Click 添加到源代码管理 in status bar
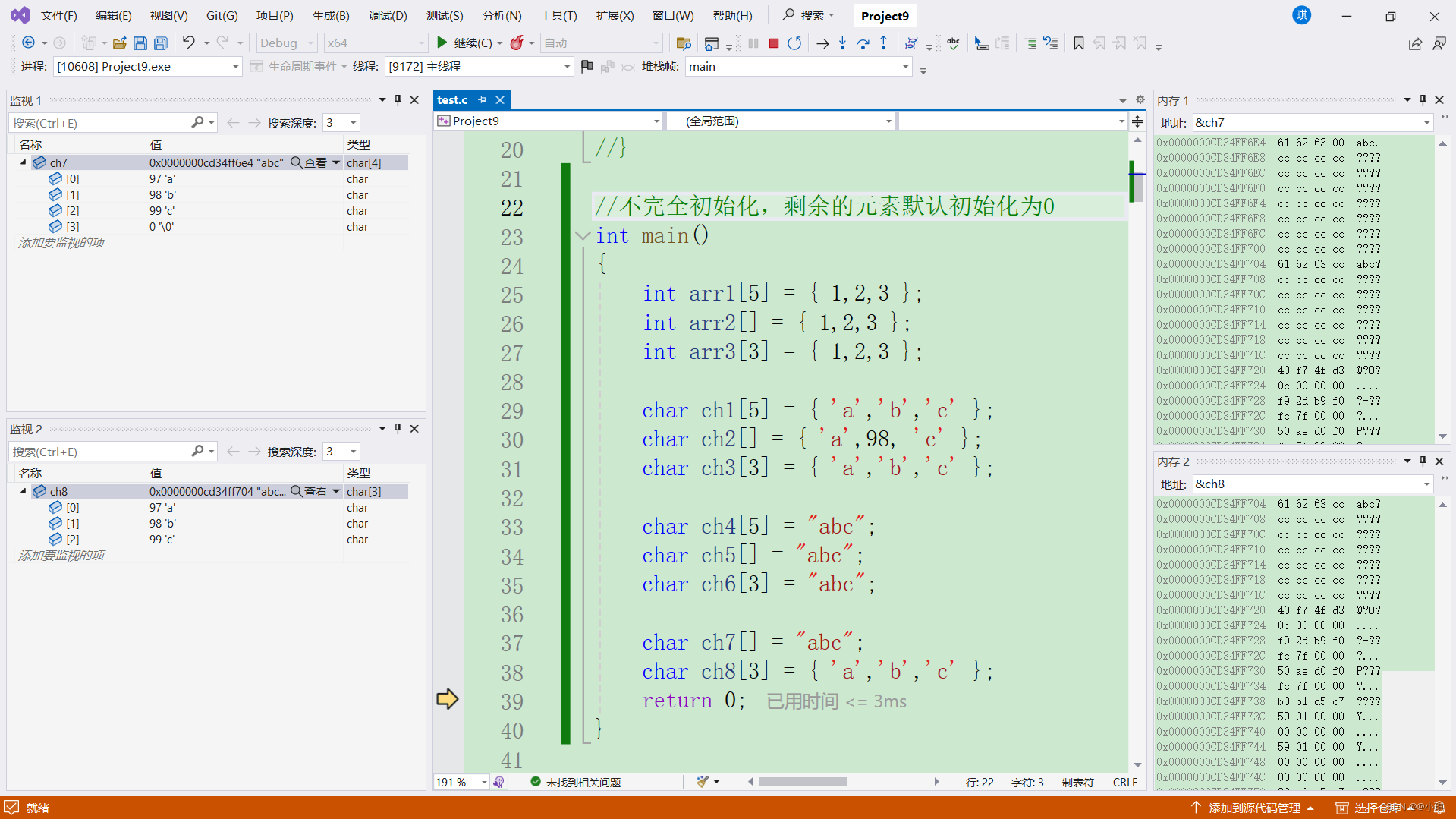This screenshot has height=819, width=1456. 1253,808
